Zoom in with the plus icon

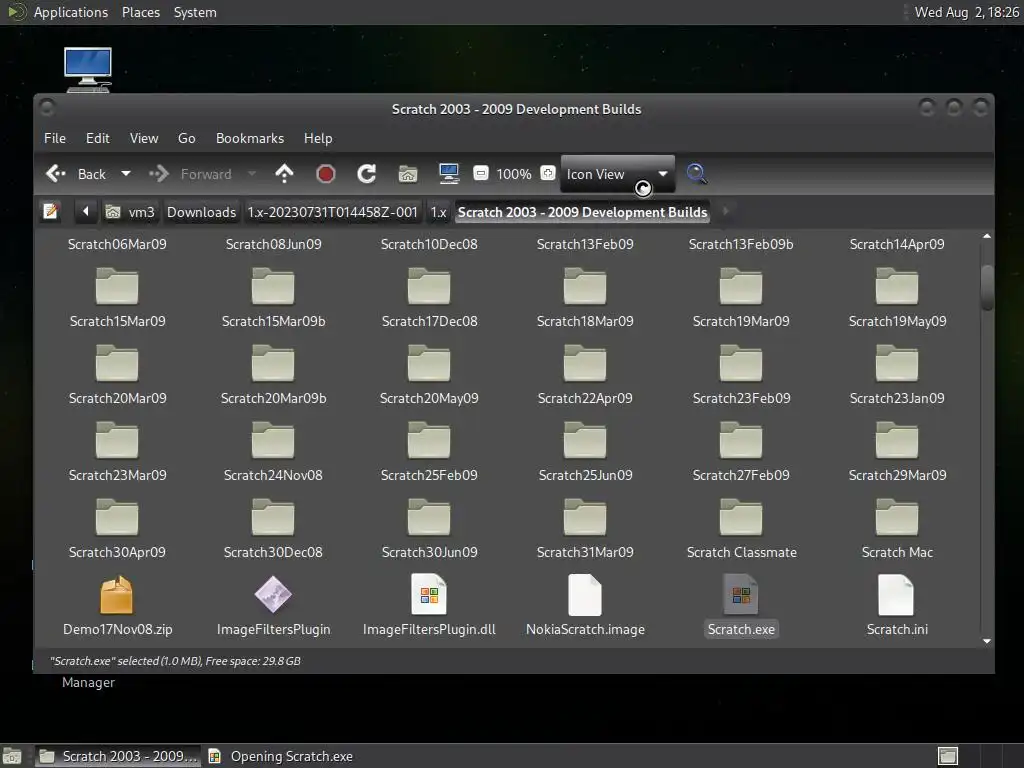(x=548, y=173)
